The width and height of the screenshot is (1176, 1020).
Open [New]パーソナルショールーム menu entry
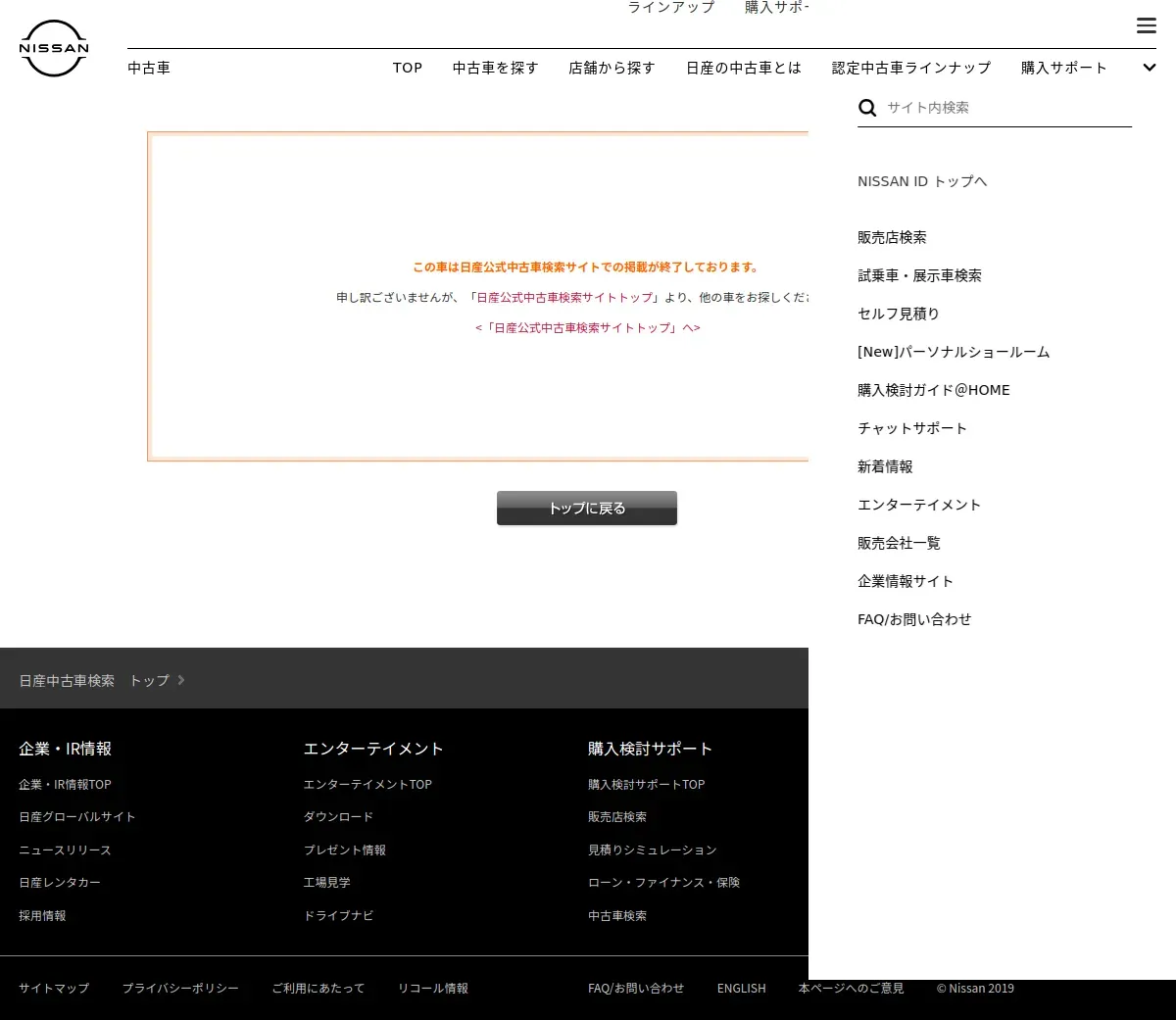point(954,352)
